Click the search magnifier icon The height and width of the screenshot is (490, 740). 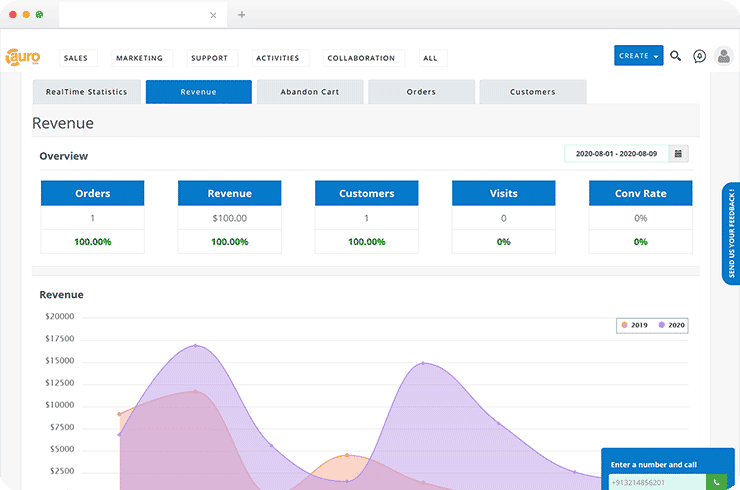click(x=676, y=56)
